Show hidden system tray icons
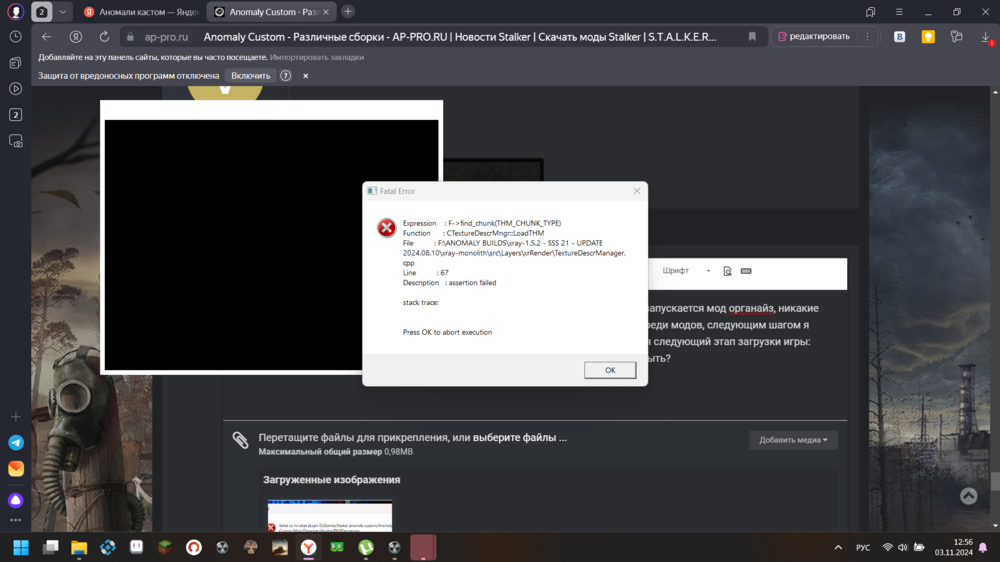The image size is (1000, 562). click(x=838, y=547)
